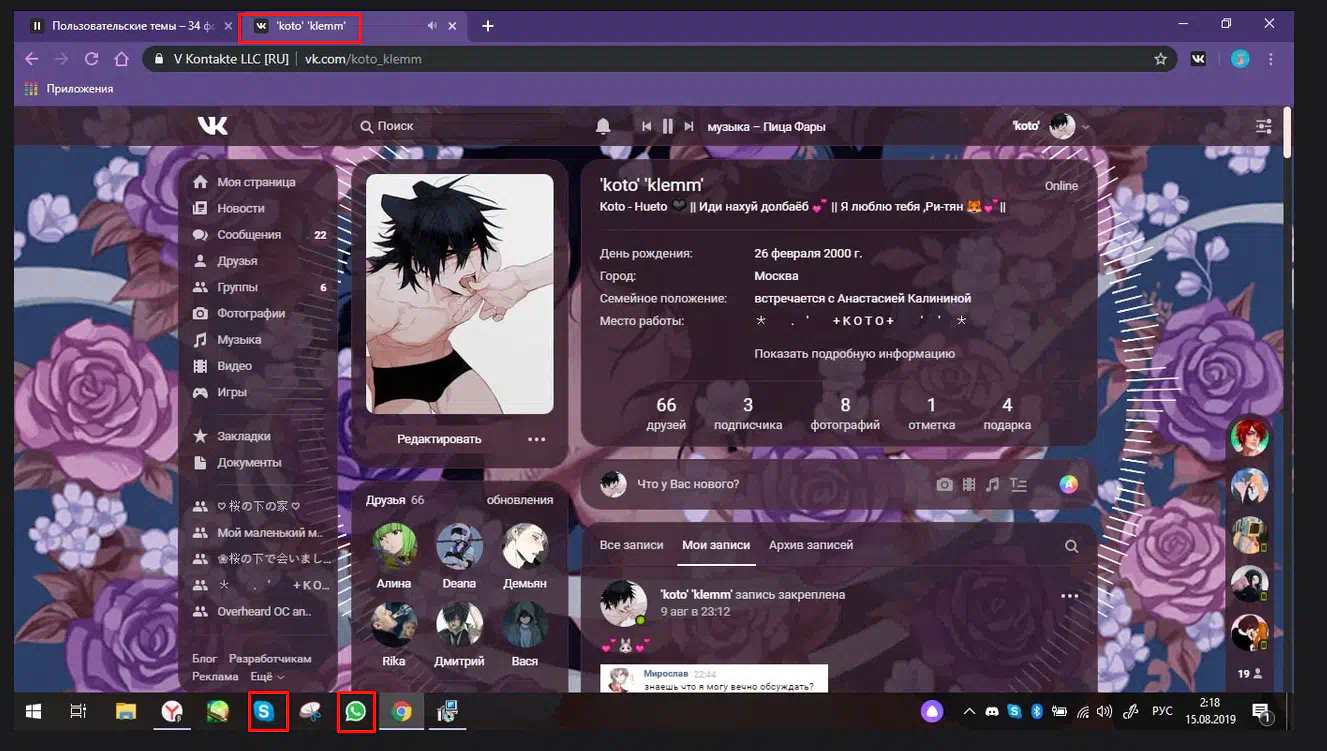
Task: Open a new browser tab
Action: [488, 26]
